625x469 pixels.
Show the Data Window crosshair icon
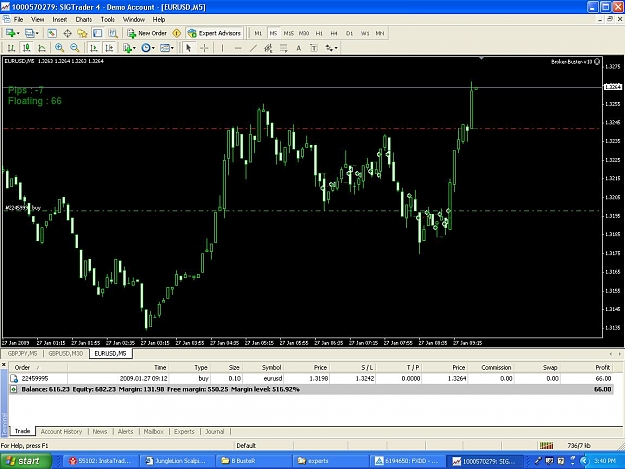[x=67, y=33]
